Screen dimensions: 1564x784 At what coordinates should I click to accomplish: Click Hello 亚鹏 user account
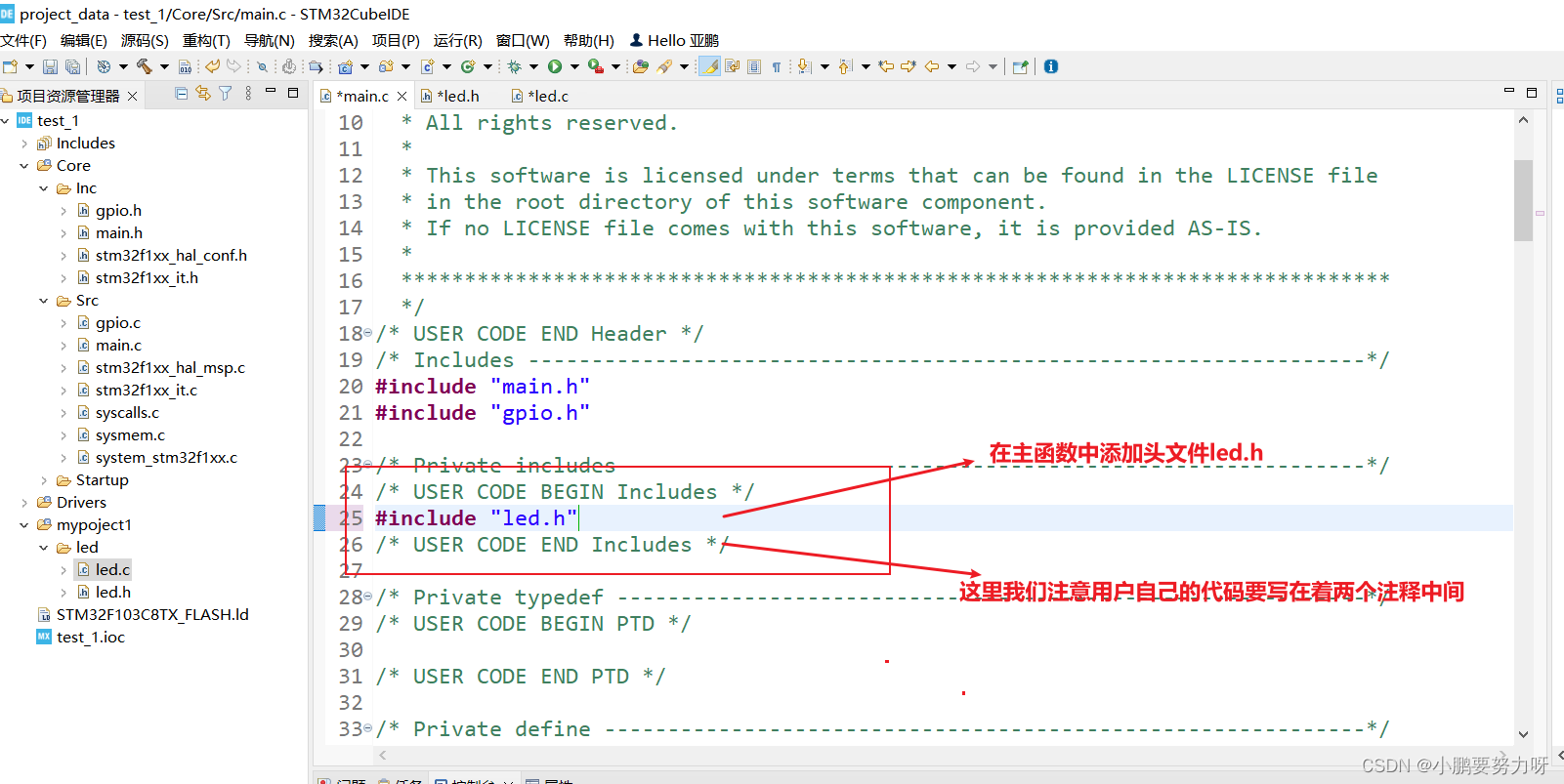pos(674,40)
